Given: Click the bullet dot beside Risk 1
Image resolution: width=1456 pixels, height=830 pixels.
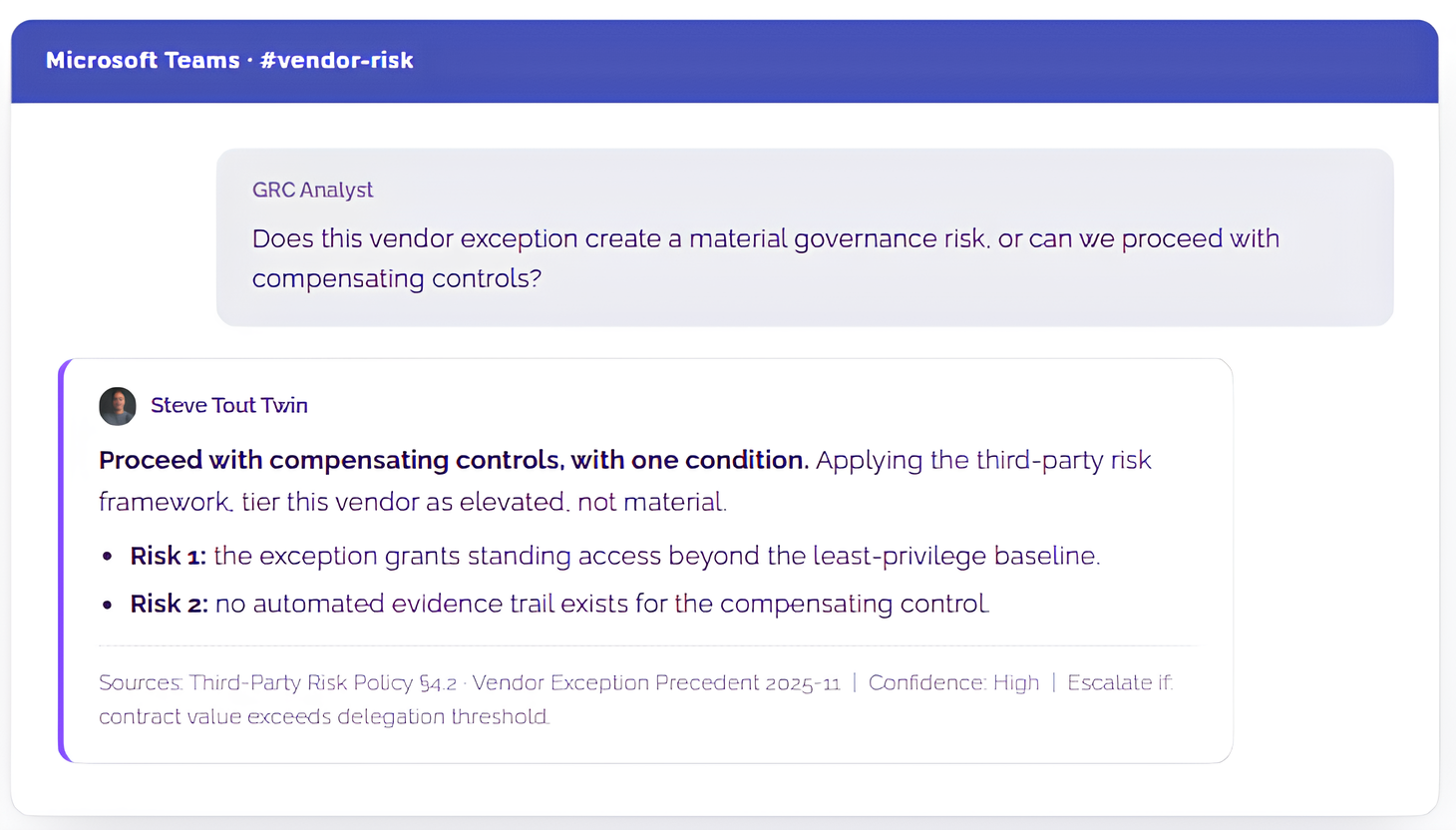Looking at the screenshot, I should [108, 557].
